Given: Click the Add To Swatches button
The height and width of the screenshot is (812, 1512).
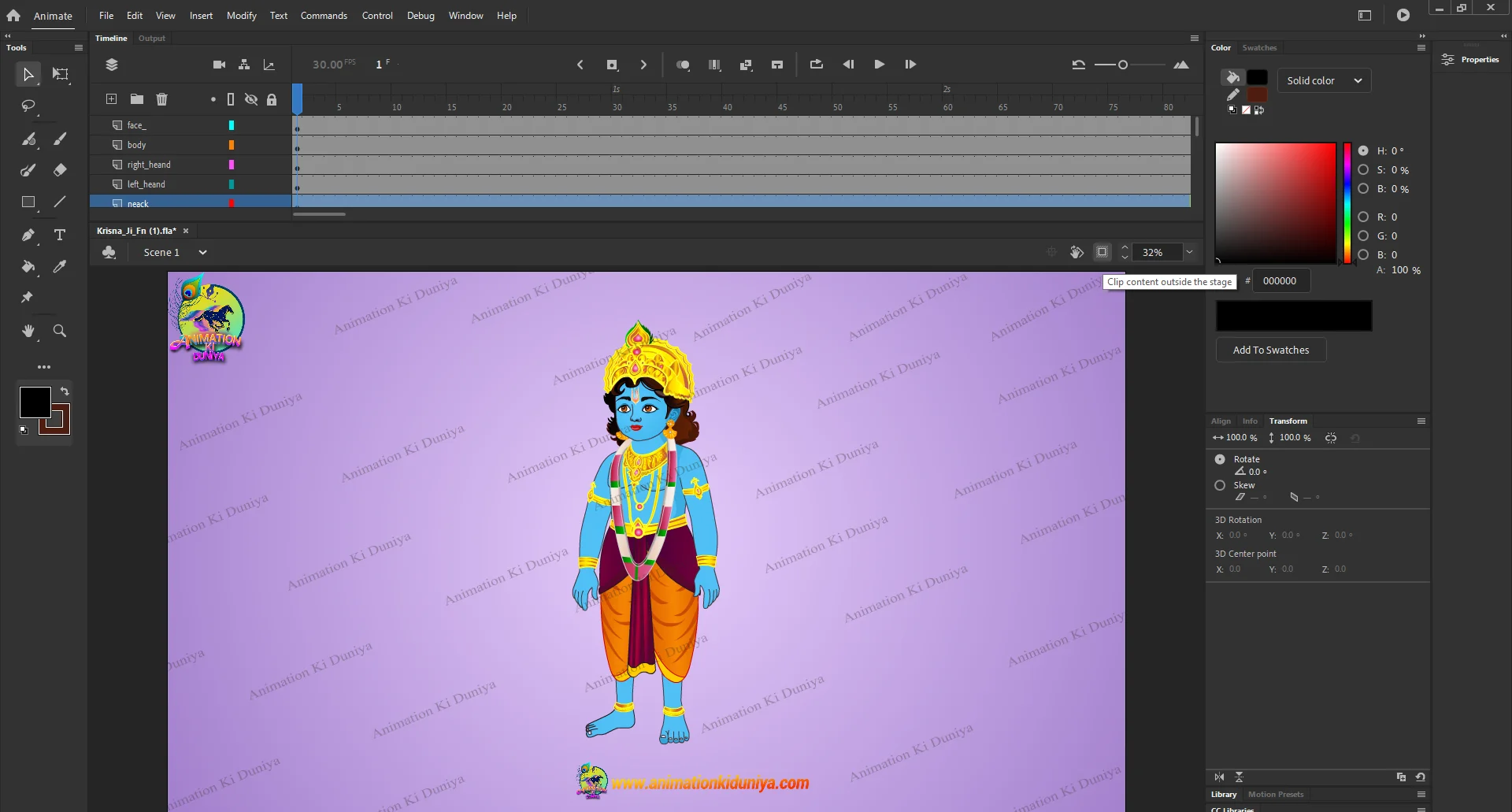Looking at the screenshot, I should 1270,350.
